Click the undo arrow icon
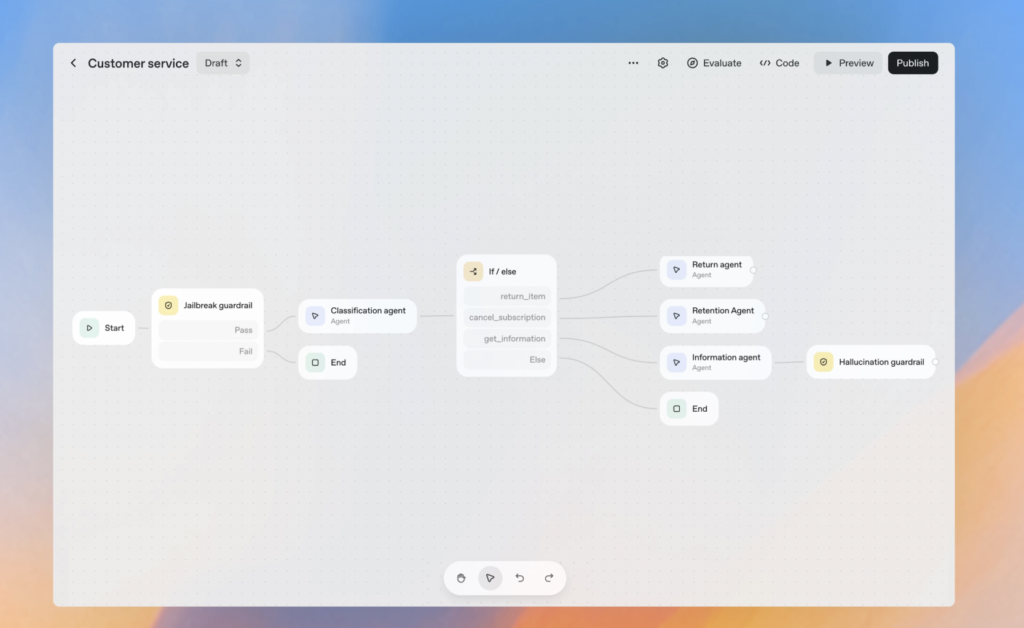Image resolution: width=1024 pixels, height=628 pixels. [520, 578]
